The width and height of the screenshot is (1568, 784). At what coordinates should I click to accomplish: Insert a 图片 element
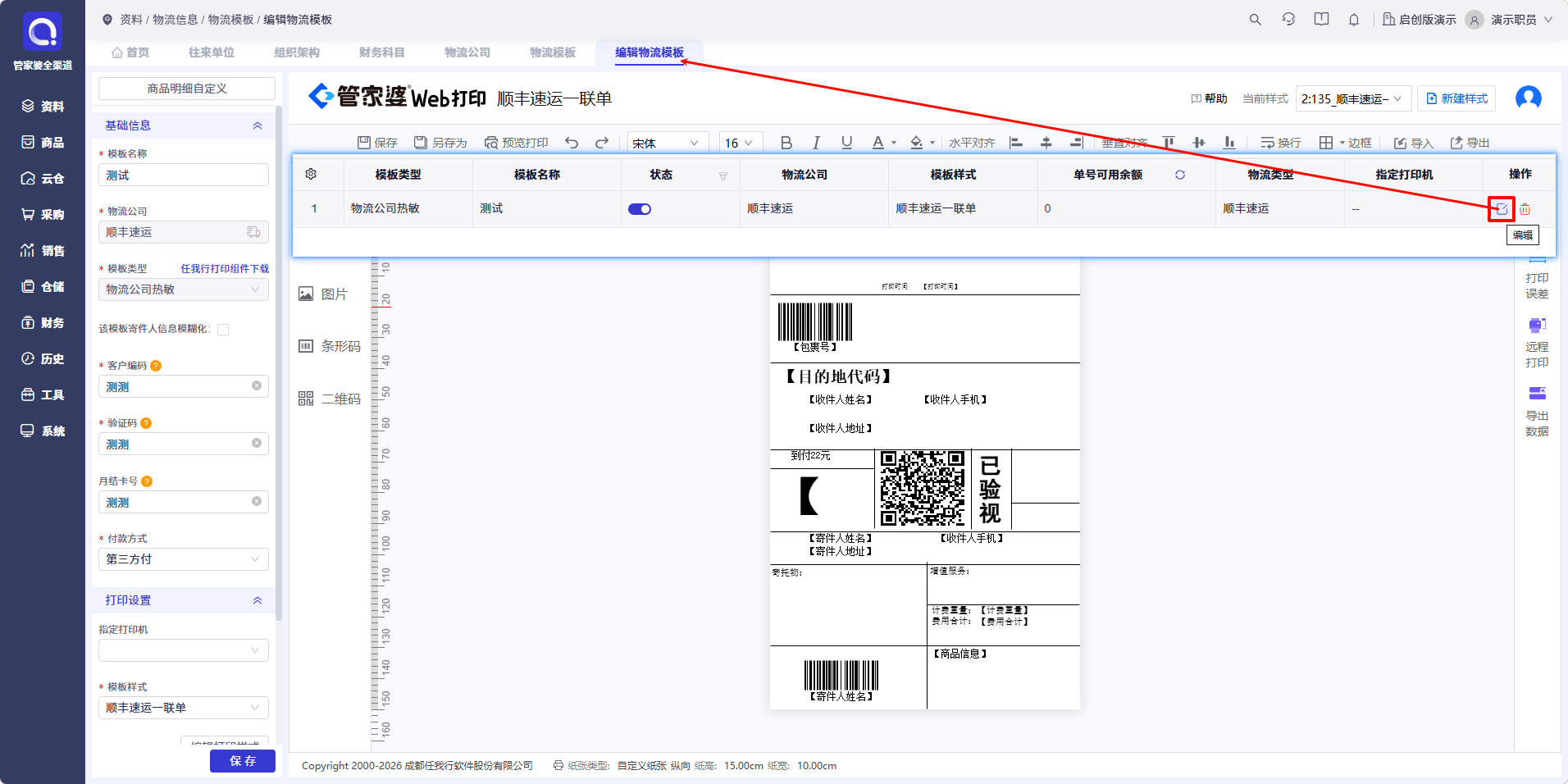[x=323, y=294]
